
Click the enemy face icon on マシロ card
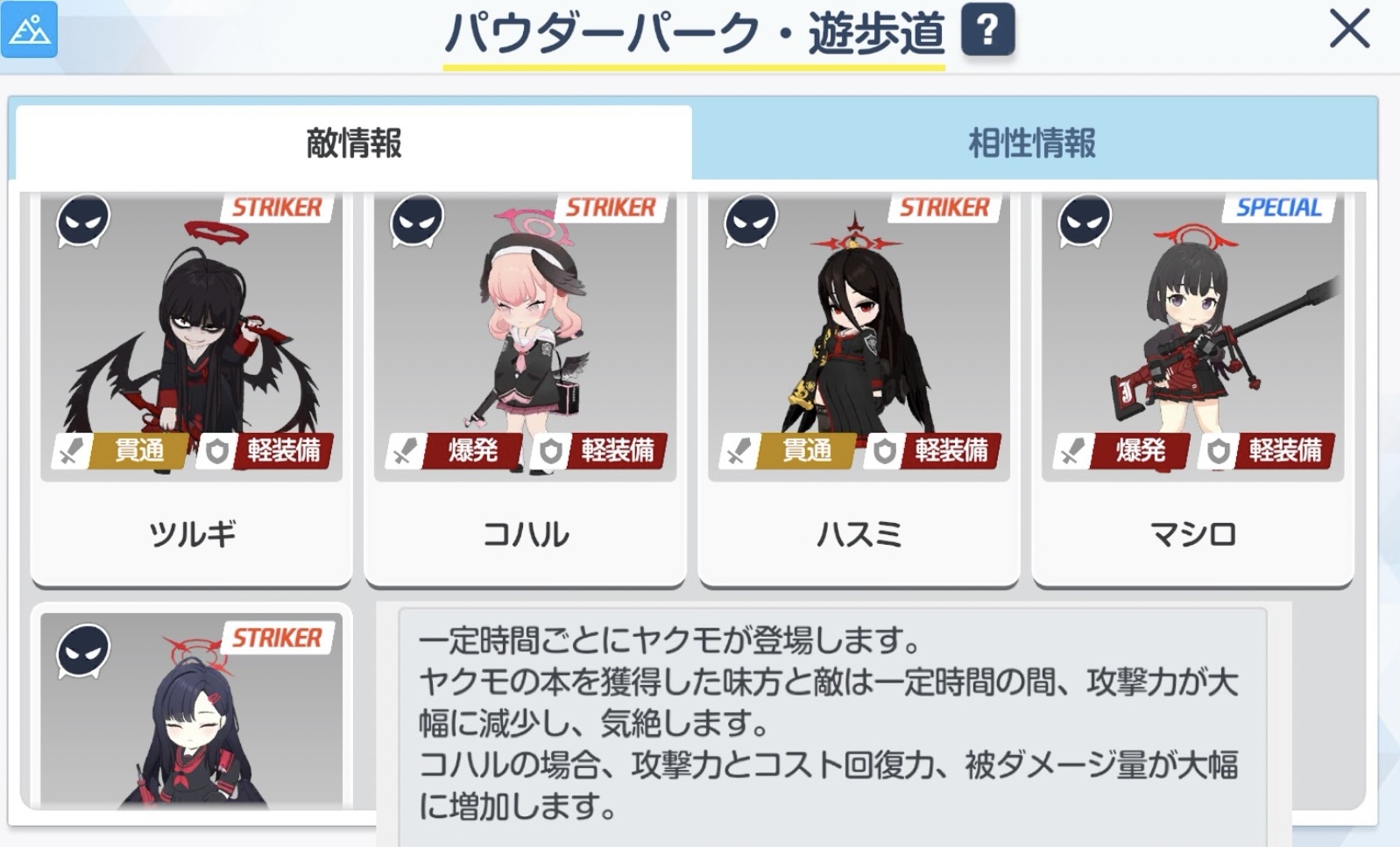[x=1085, y=220]
